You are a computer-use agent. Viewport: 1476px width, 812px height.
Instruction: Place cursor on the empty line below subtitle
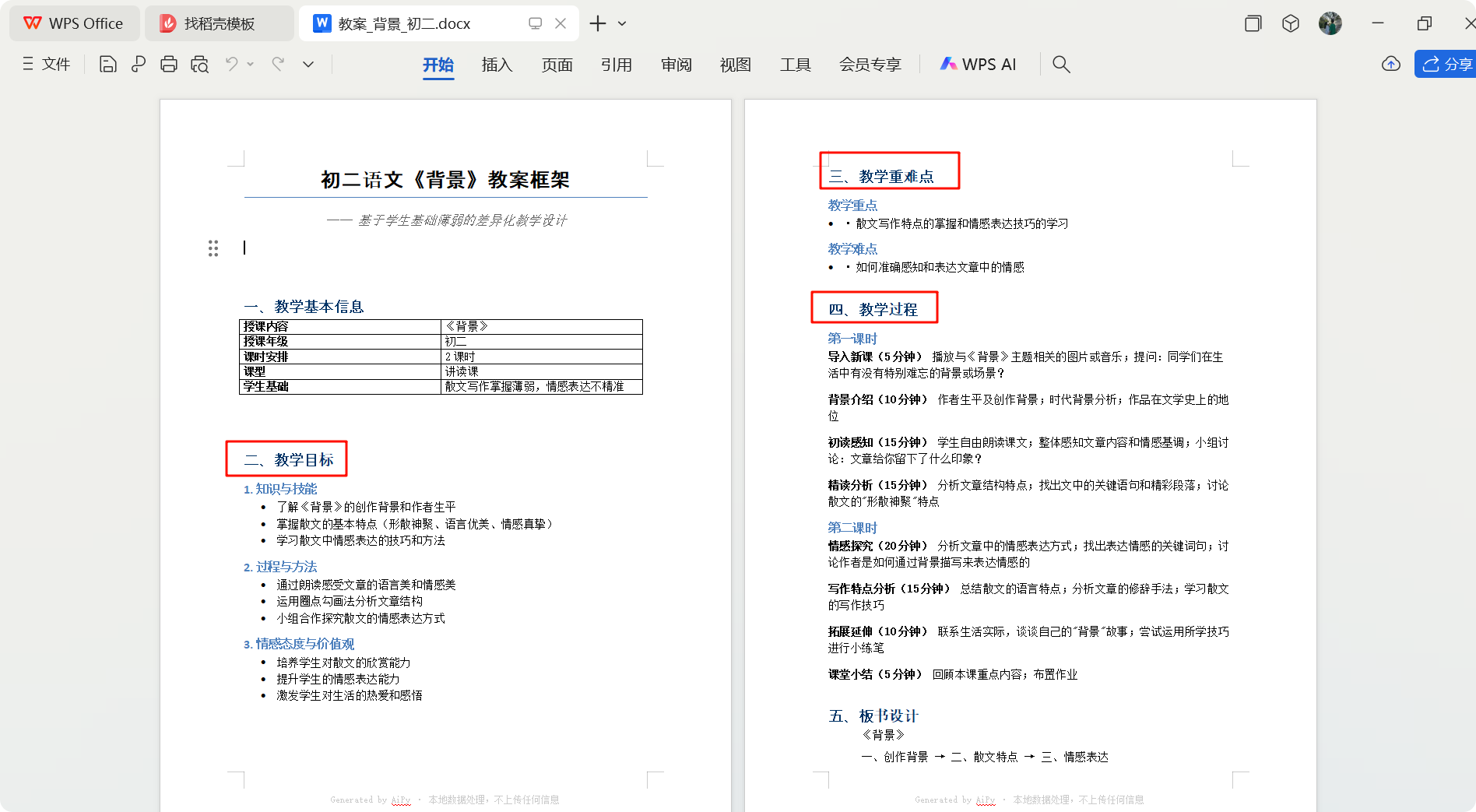pyautogui.click(x=445, y=248)
